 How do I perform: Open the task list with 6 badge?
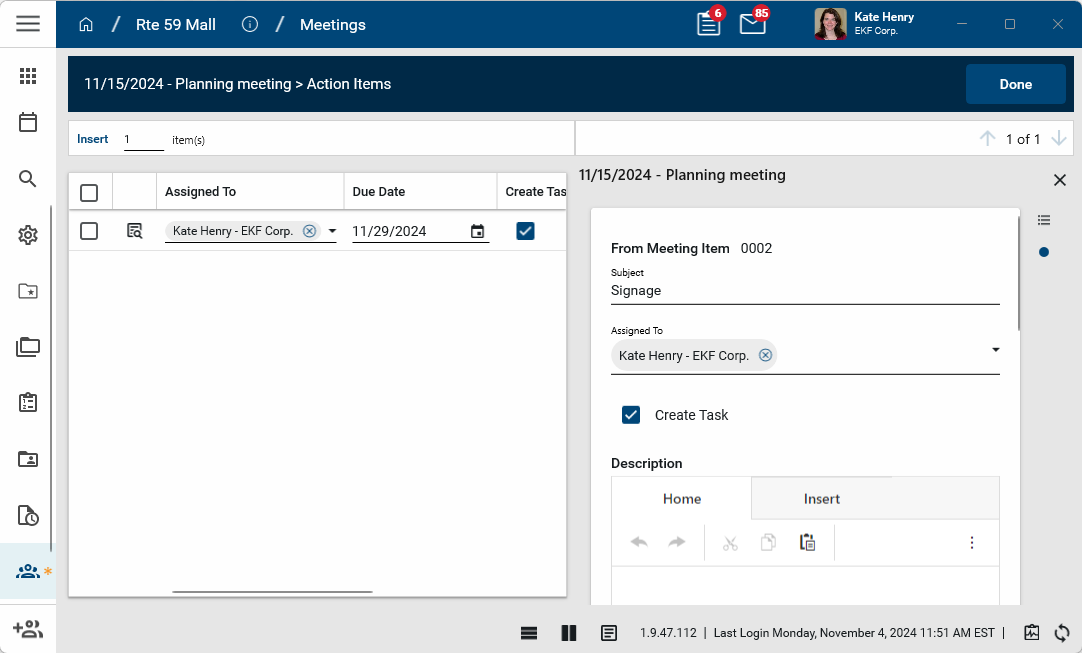click(709, 24)
